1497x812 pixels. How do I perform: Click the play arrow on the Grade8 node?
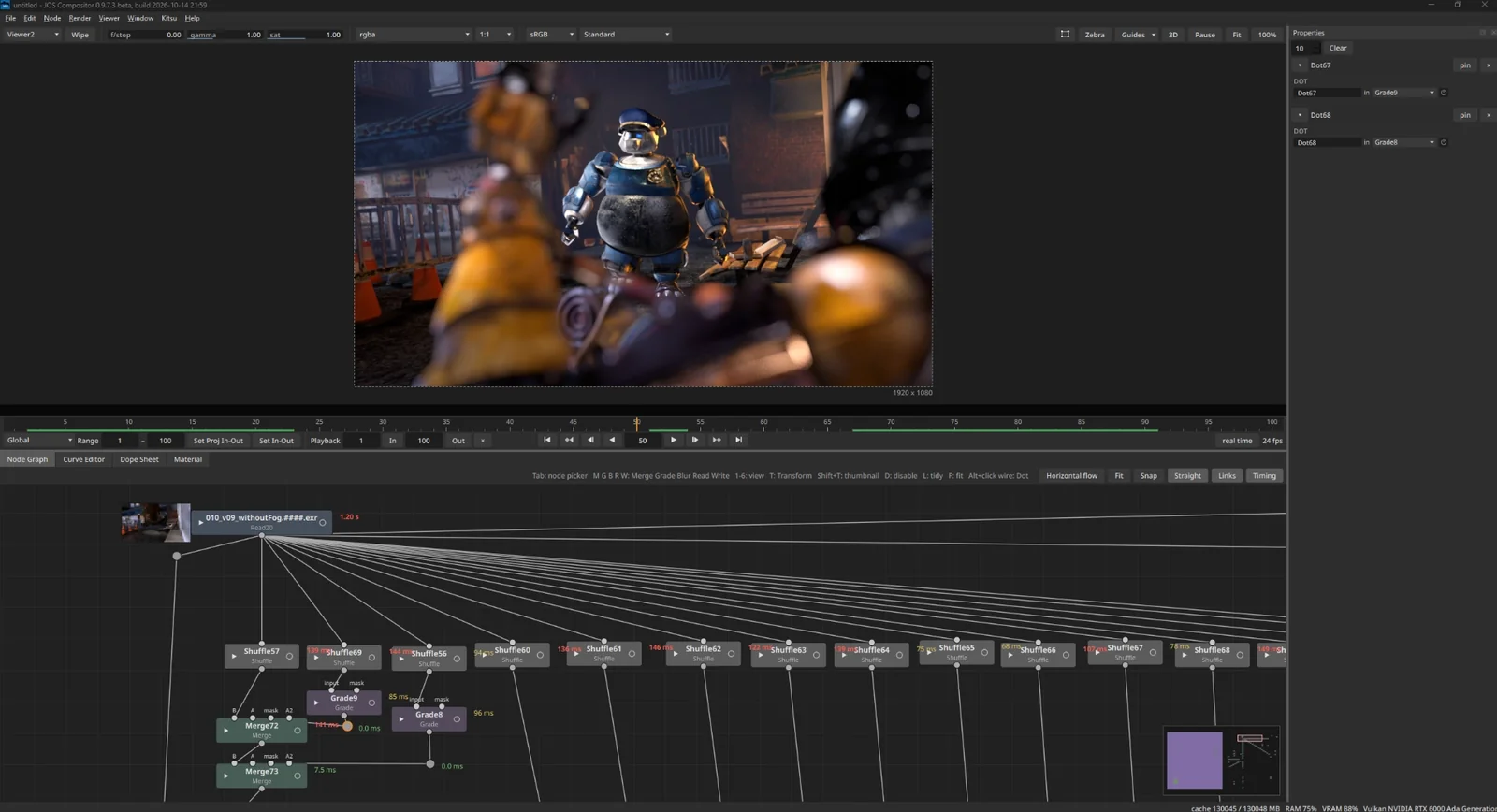click(401, 719)
